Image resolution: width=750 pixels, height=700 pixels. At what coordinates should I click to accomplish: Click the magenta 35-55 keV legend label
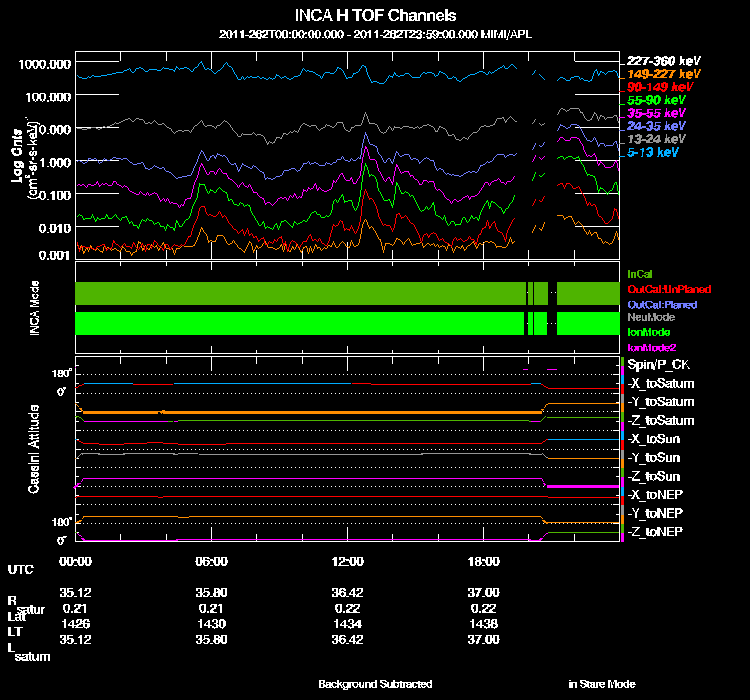[656, 114]
